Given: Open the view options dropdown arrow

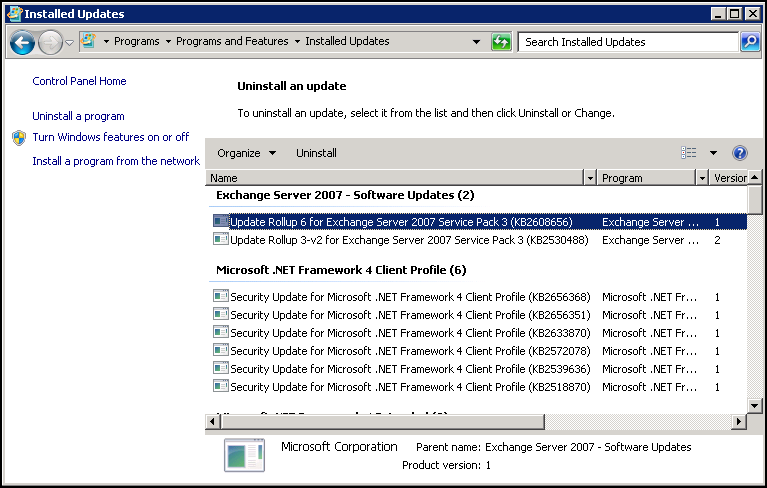Looking at the screenshot, I should [713, 153].
